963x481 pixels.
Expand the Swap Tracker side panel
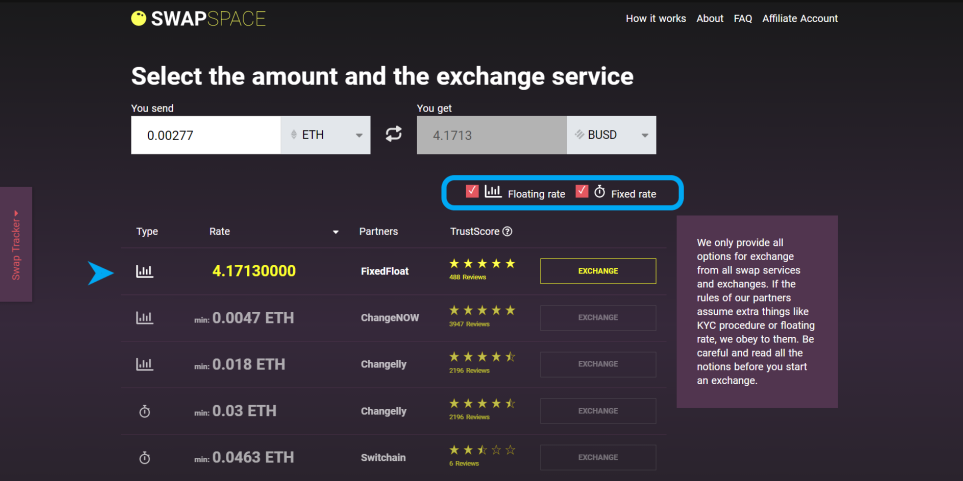pos(16,244)
